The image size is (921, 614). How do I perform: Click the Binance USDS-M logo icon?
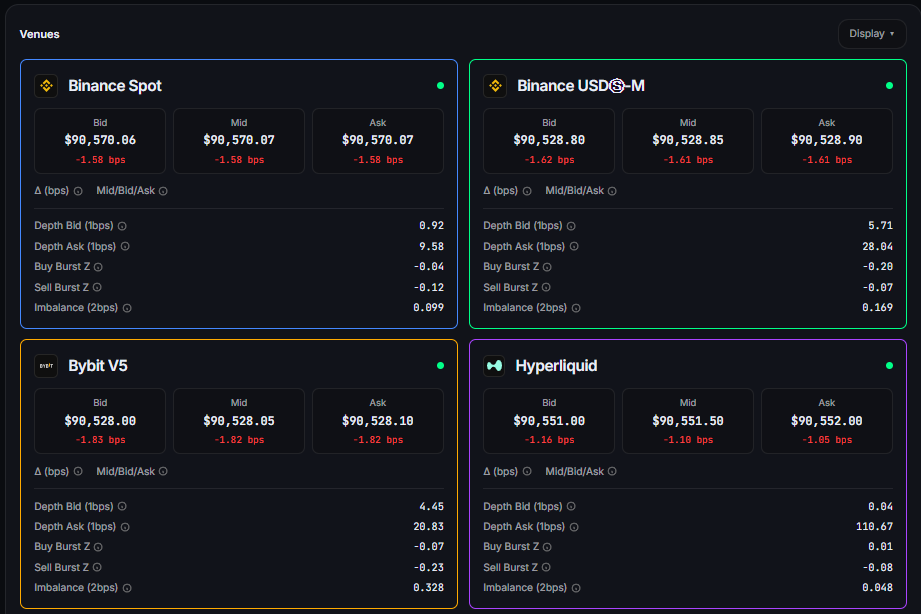[x=495, y=86]
